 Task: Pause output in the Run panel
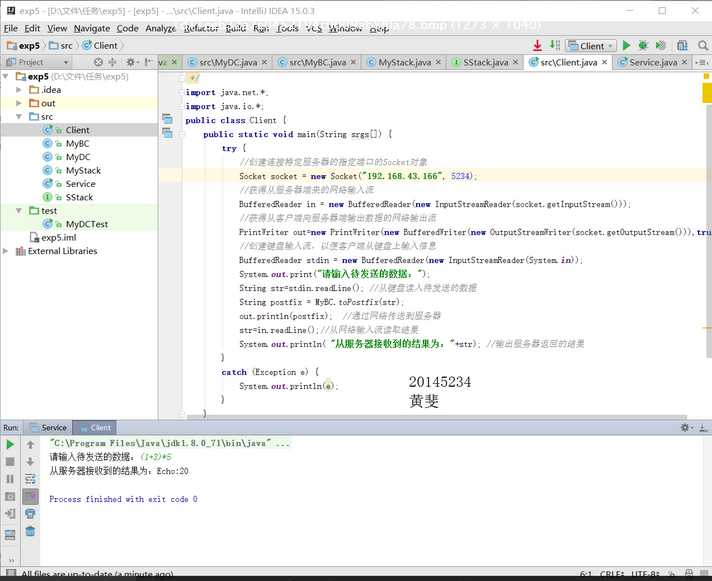click(10, 479)
